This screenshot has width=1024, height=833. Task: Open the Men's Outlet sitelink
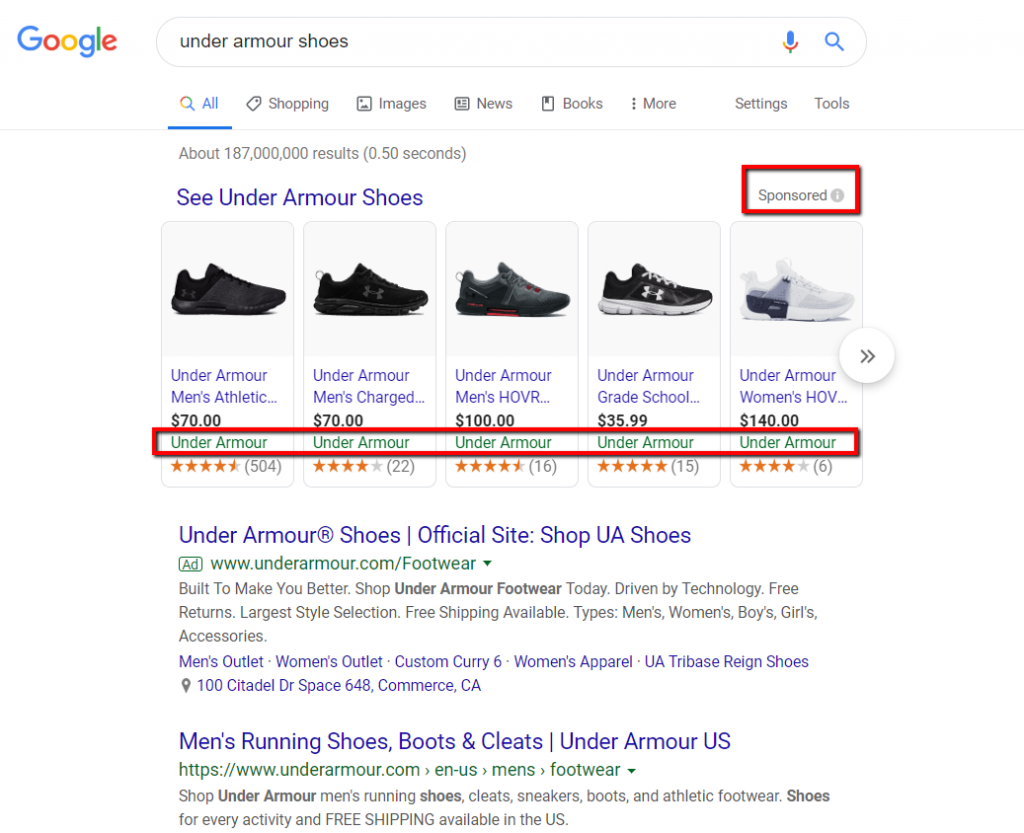pos(221,661)
